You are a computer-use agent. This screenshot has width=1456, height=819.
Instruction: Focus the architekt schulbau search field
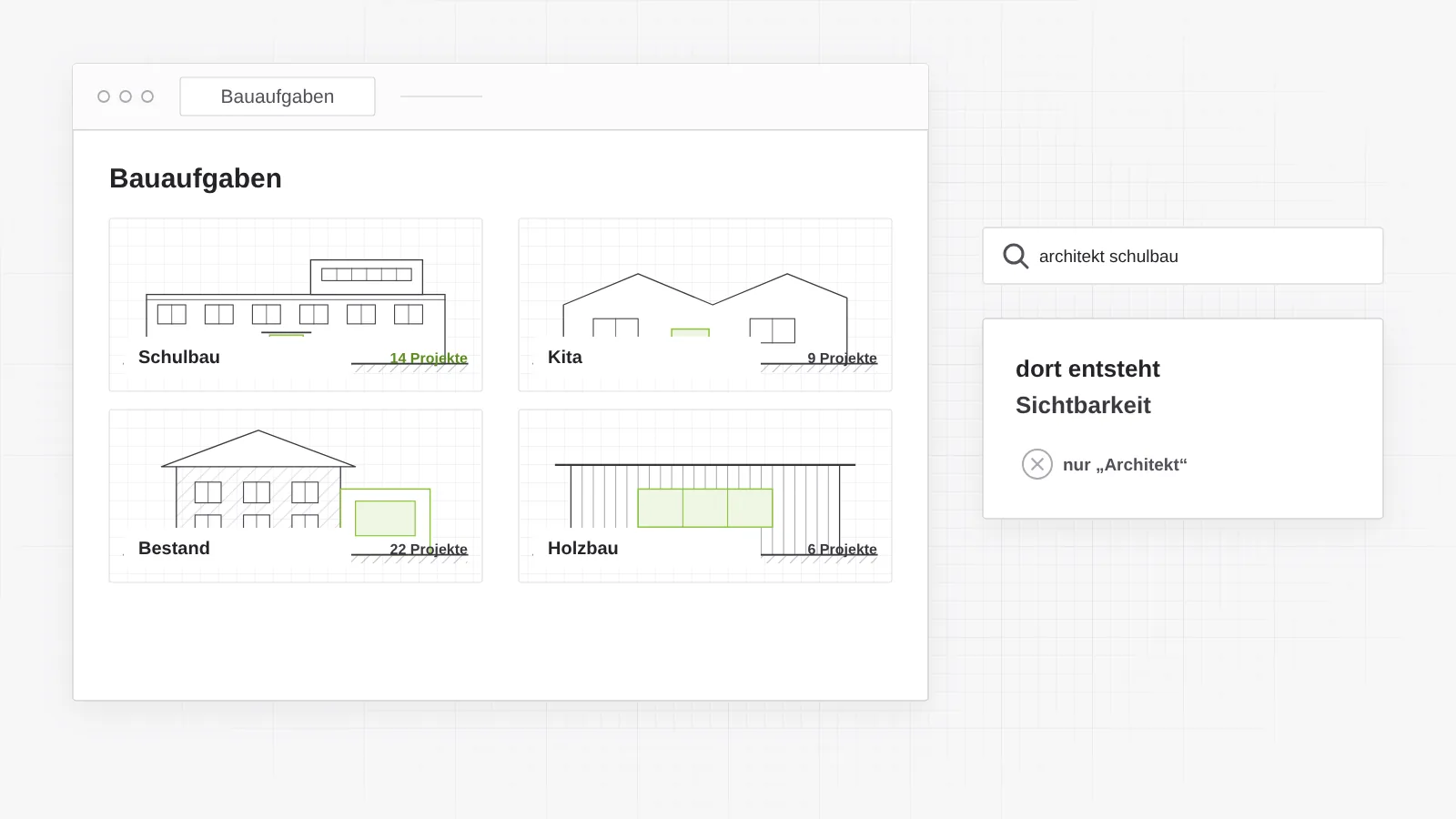click(x=1183, y=256)
